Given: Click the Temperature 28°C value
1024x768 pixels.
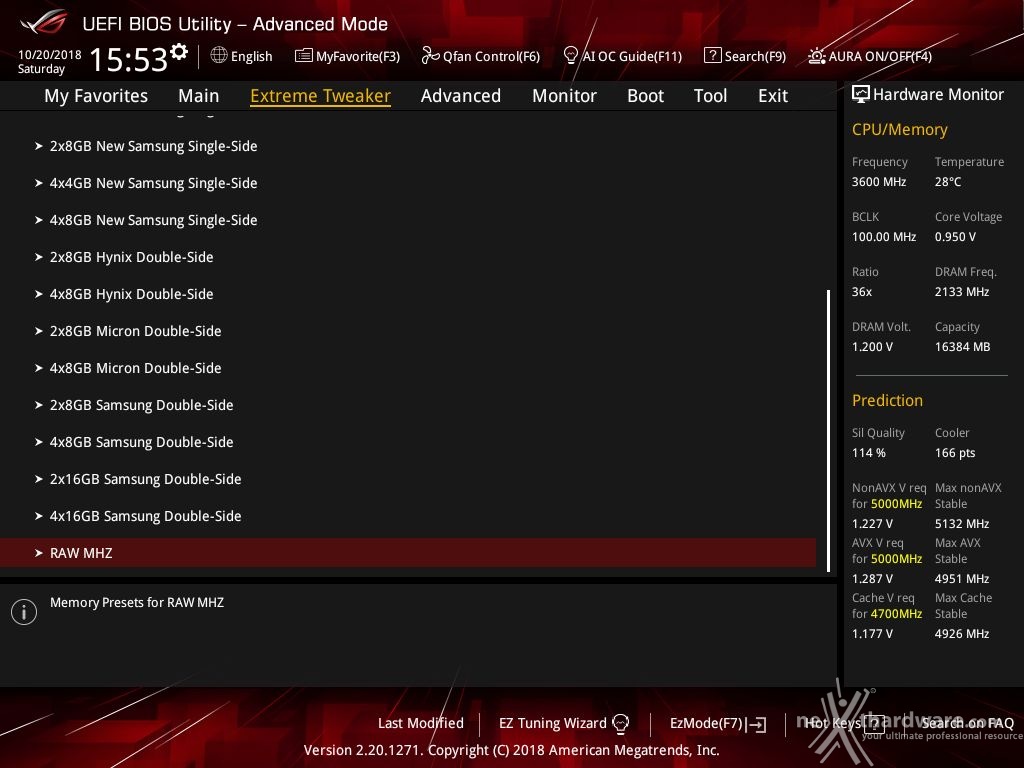Looking at the screenshot, I should [x=948, y=182].
